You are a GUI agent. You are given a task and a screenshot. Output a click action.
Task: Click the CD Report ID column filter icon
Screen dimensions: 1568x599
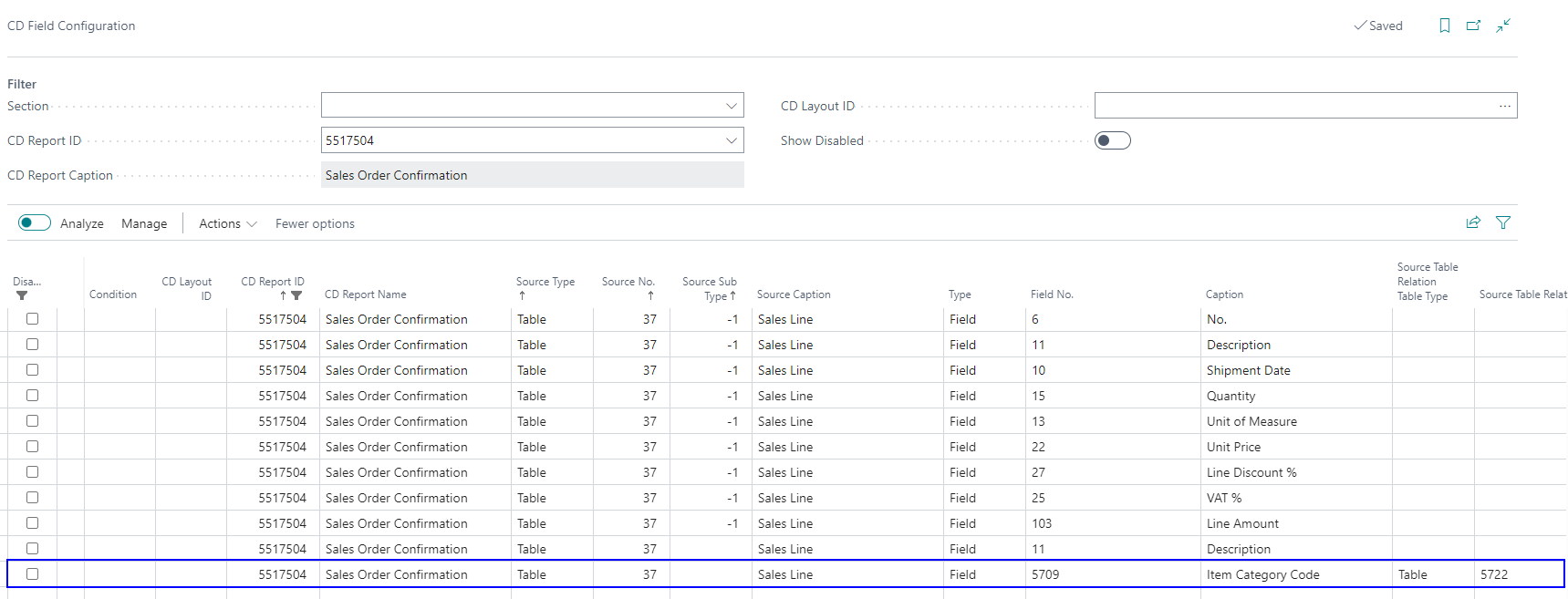click(296, 295)
